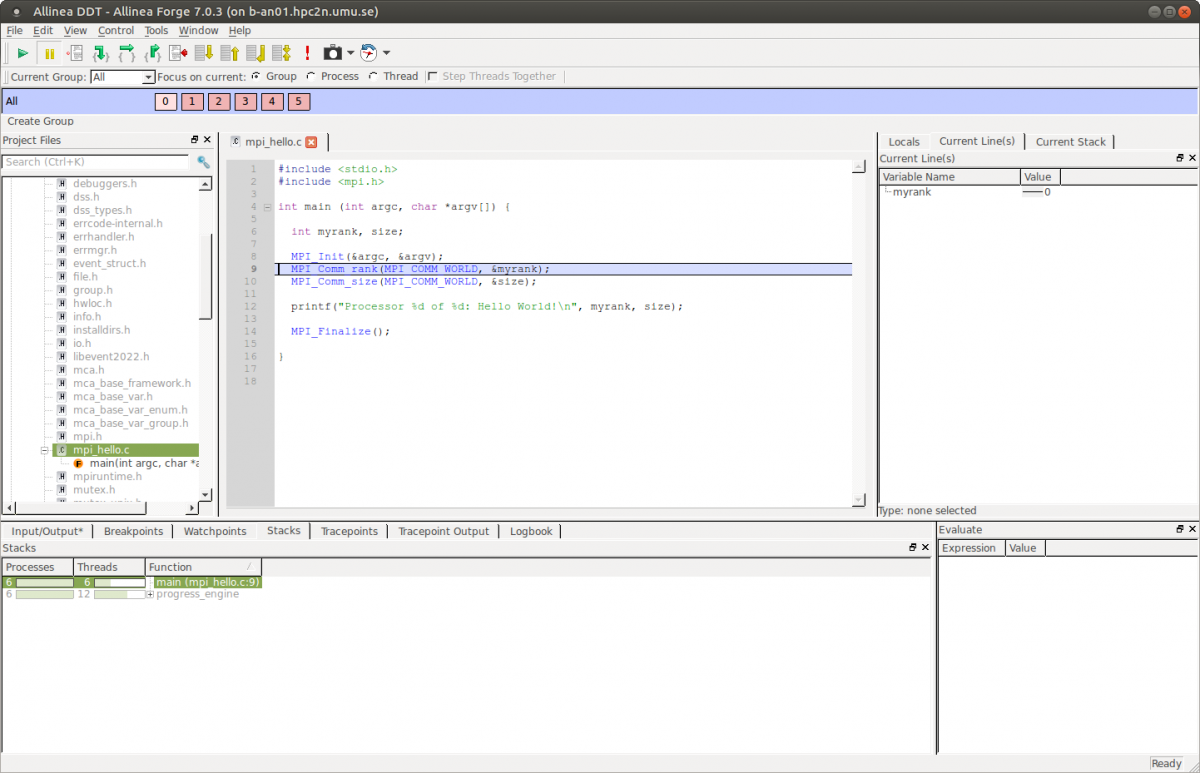Image resolution: width=1200 pixels, height=773 pixels.
Task: Select debuggers.h in the project tree
Action: [105, 184]
